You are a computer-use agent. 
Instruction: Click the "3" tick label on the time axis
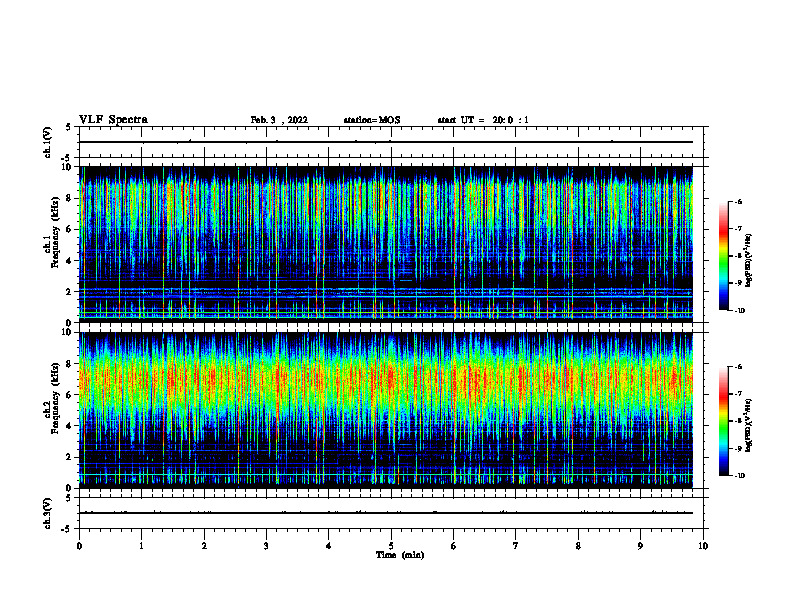pos(266,546)
